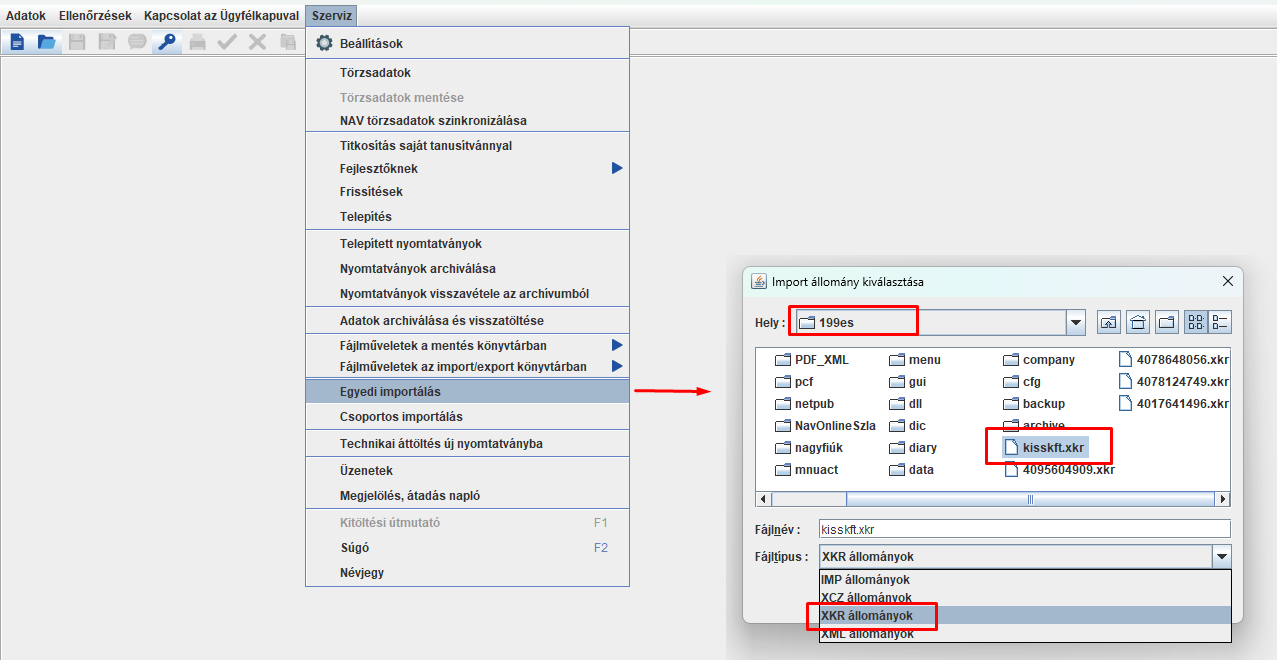The width and height of the screenshot is (1277, 660).
Task: Click the Home folder icon in dialog
Action: click(x=1138, y=322)
